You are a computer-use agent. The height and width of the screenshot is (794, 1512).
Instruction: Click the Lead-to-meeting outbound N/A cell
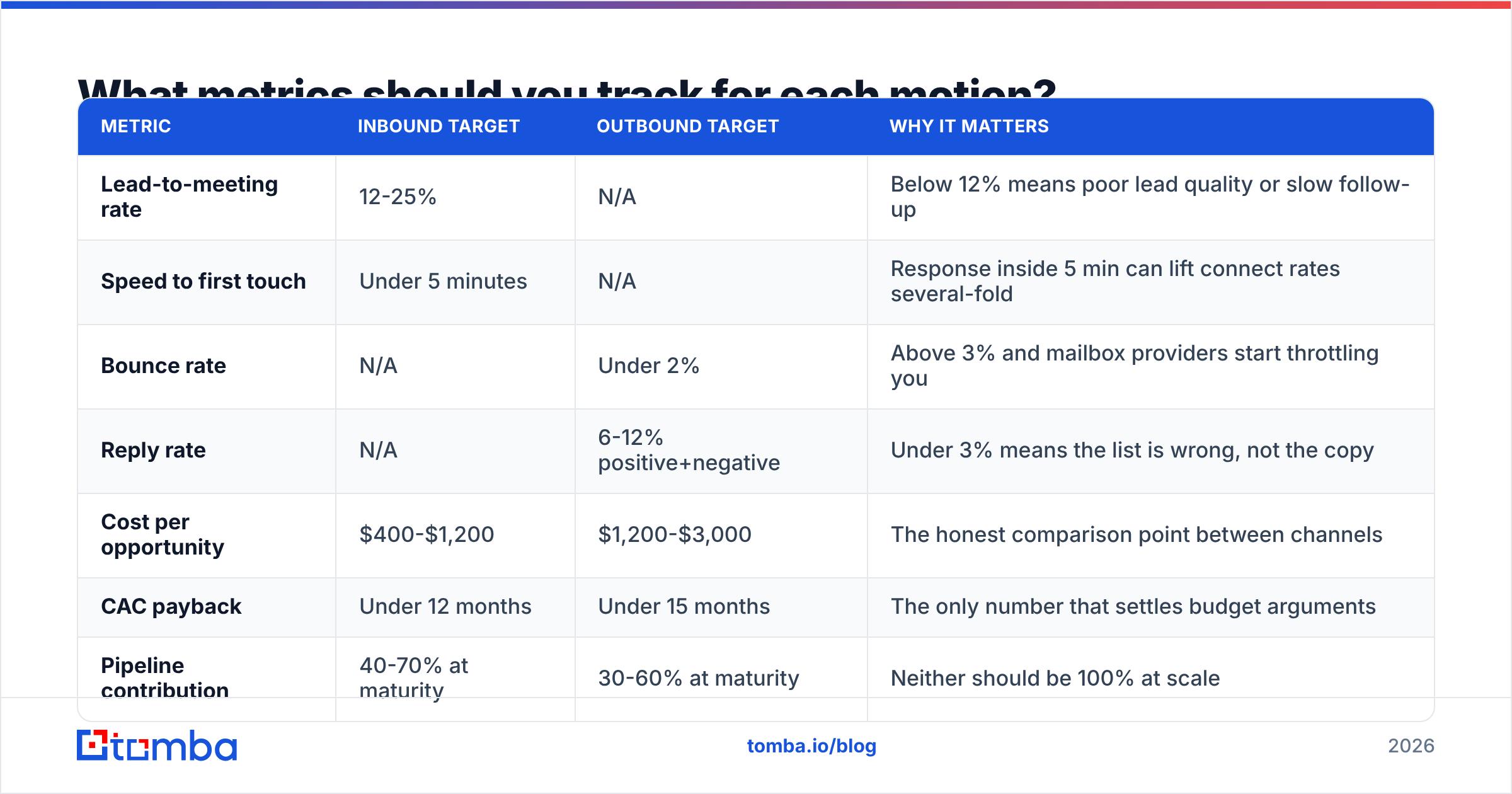[617, 197]
